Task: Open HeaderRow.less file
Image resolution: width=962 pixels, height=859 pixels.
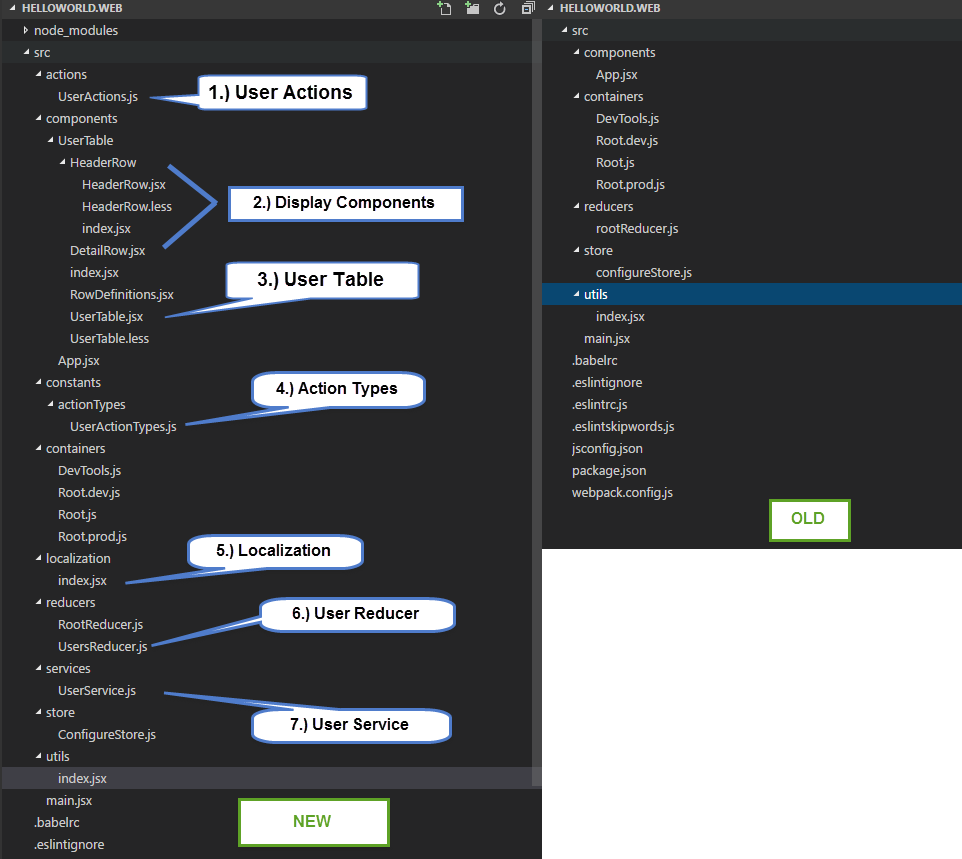Action: [126, 206]
